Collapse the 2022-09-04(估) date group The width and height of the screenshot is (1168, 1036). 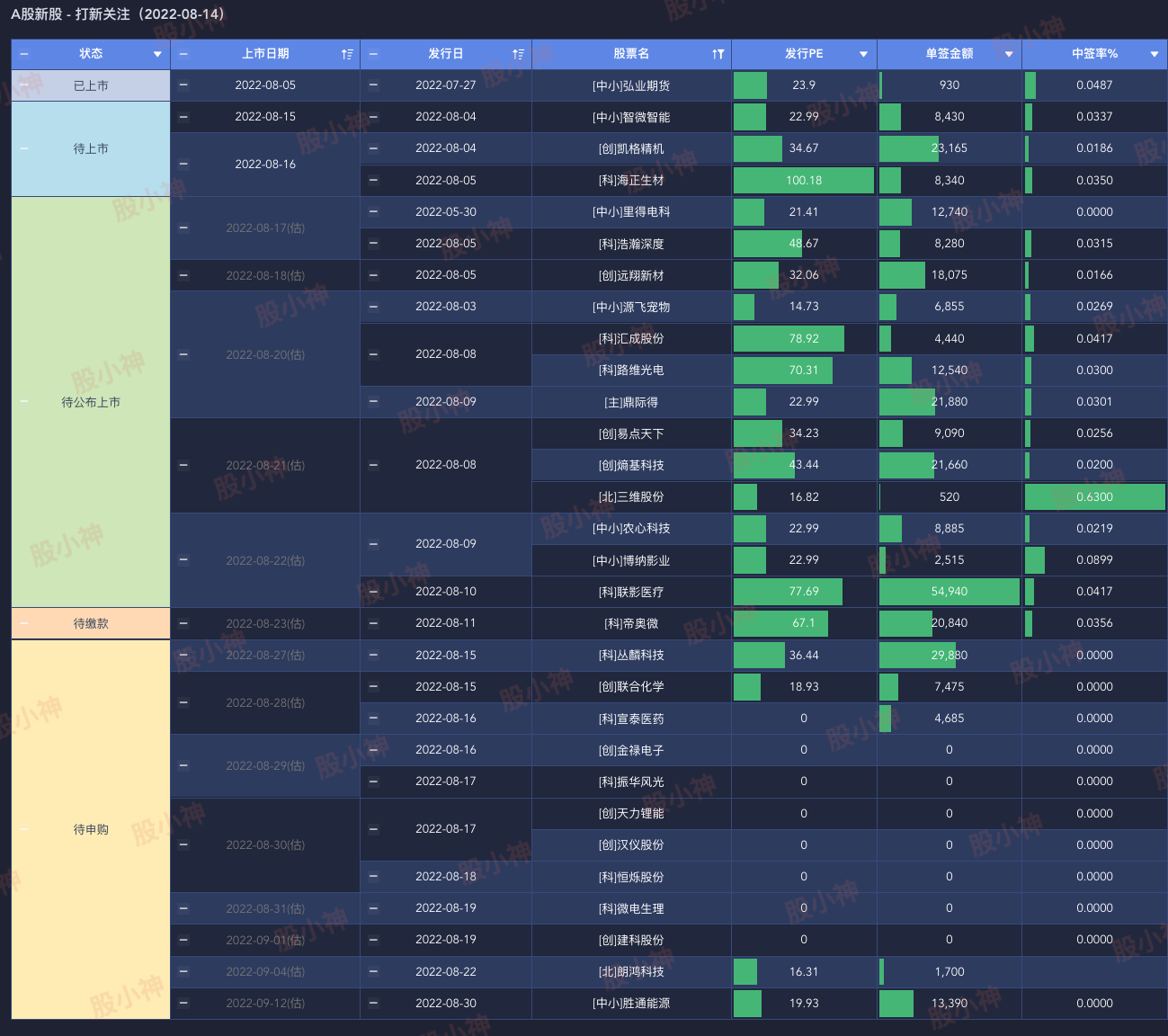[x=183, y=971]
